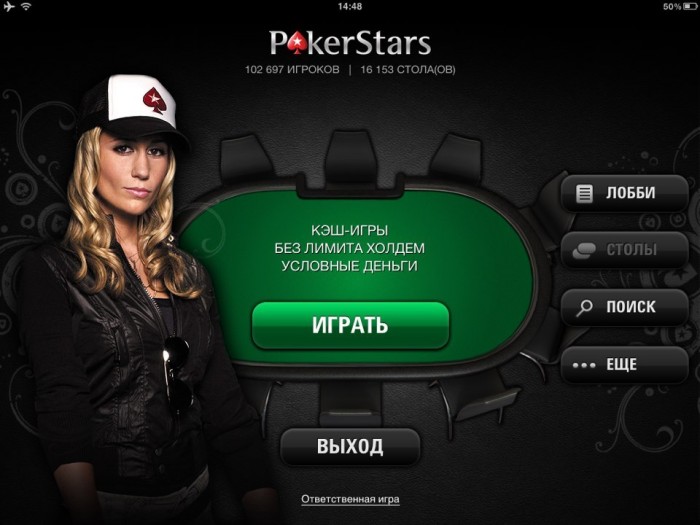Screen dimensions: 700x525
Task: Open the Ответственная игра link
Action: (350, 499)
